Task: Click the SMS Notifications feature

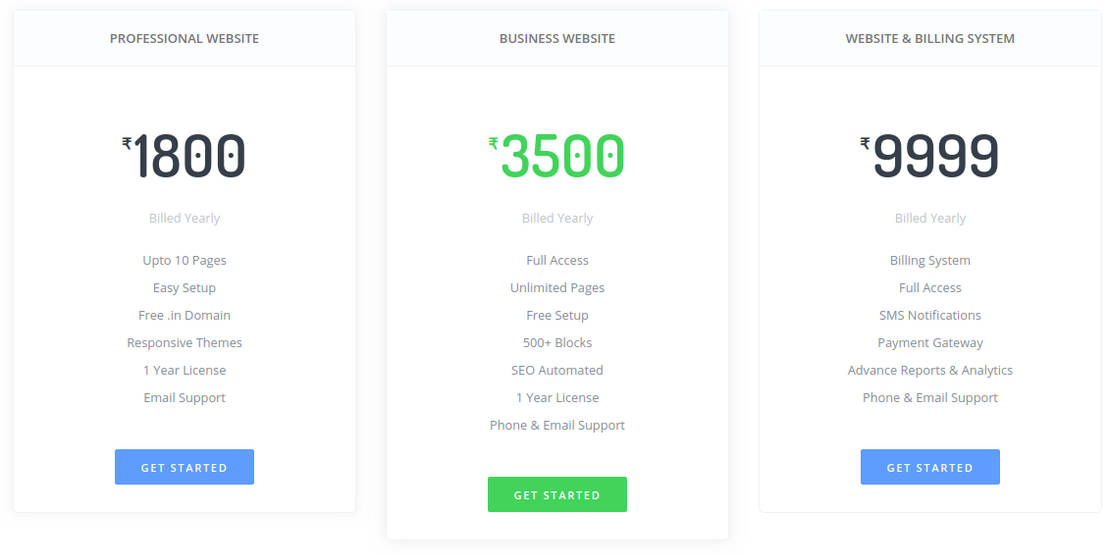Action: 930,315
